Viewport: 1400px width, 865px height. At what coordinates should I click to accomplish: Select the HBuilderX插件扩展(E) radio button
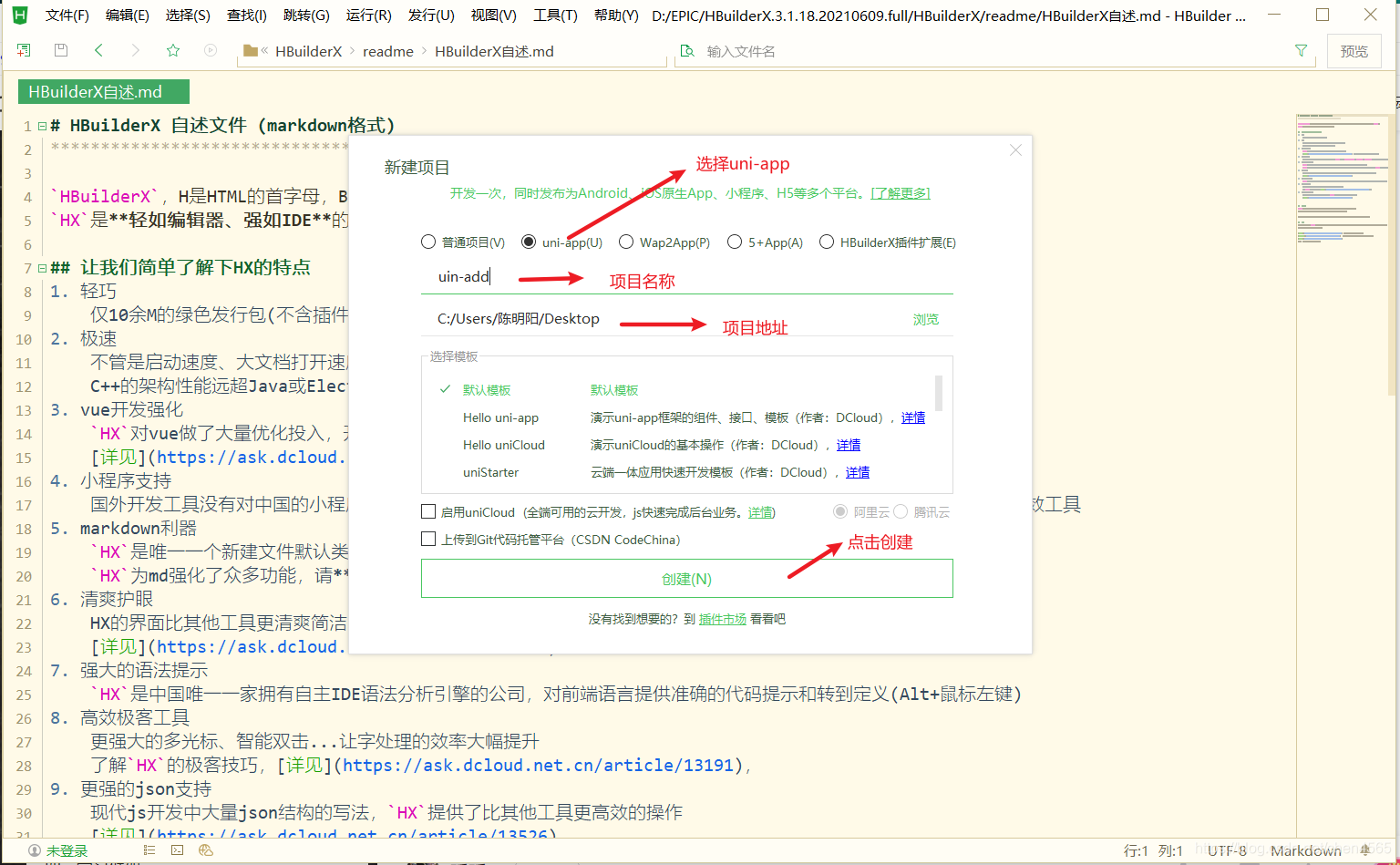click(827, 242)
